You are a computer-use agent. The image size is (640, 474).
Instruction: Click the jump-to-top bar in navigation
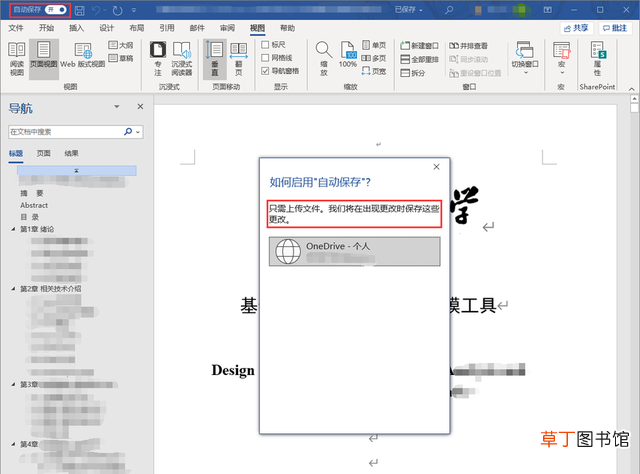77,171
